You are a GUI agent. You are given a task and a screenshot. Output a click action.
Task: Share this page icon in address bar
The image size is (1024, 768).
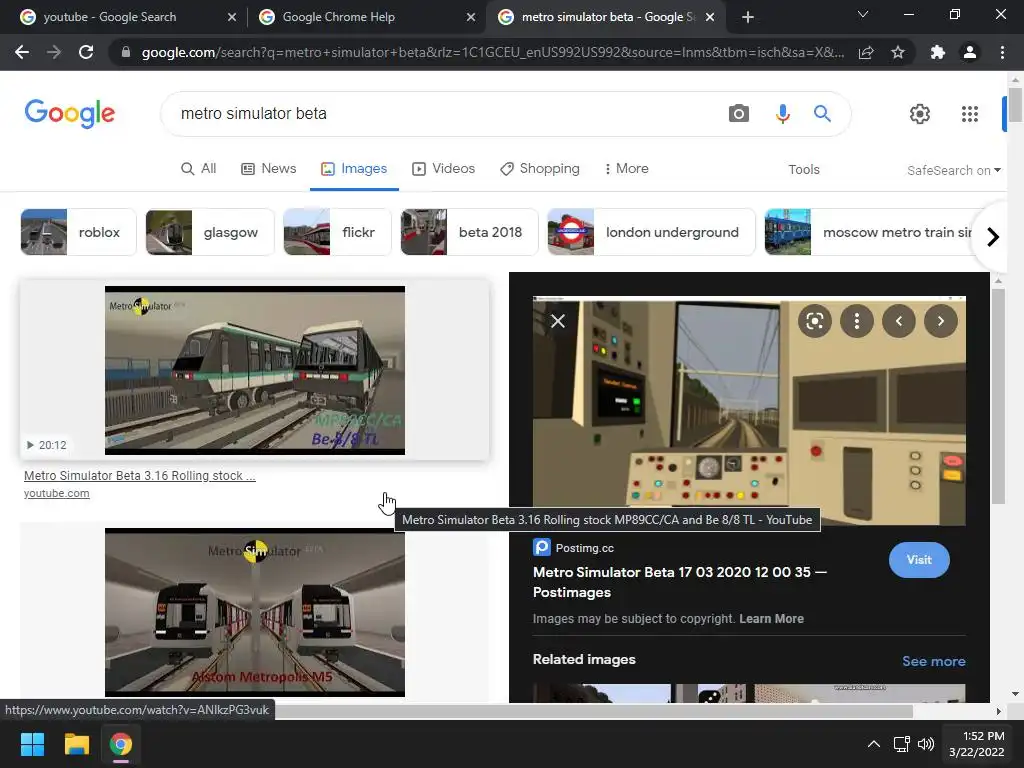866,52
